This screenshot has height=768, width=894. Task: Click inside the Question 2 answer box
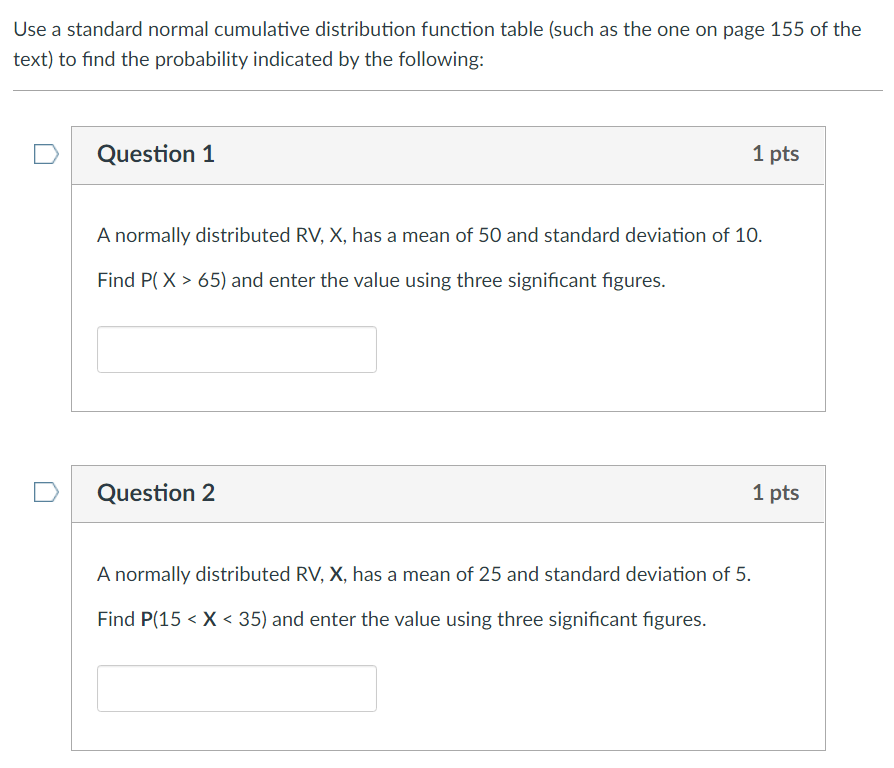click(x=236, y=688)
